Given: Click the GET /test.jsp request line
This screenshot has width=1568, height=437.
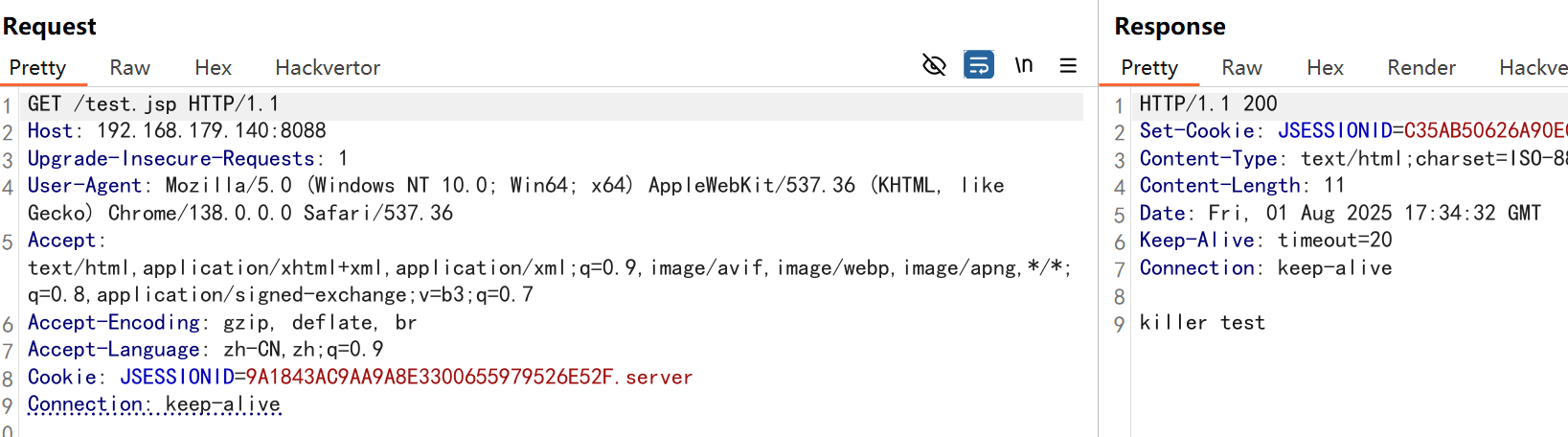Looking at the screenshot, I should pyautogui.click(x=153, y=103).
